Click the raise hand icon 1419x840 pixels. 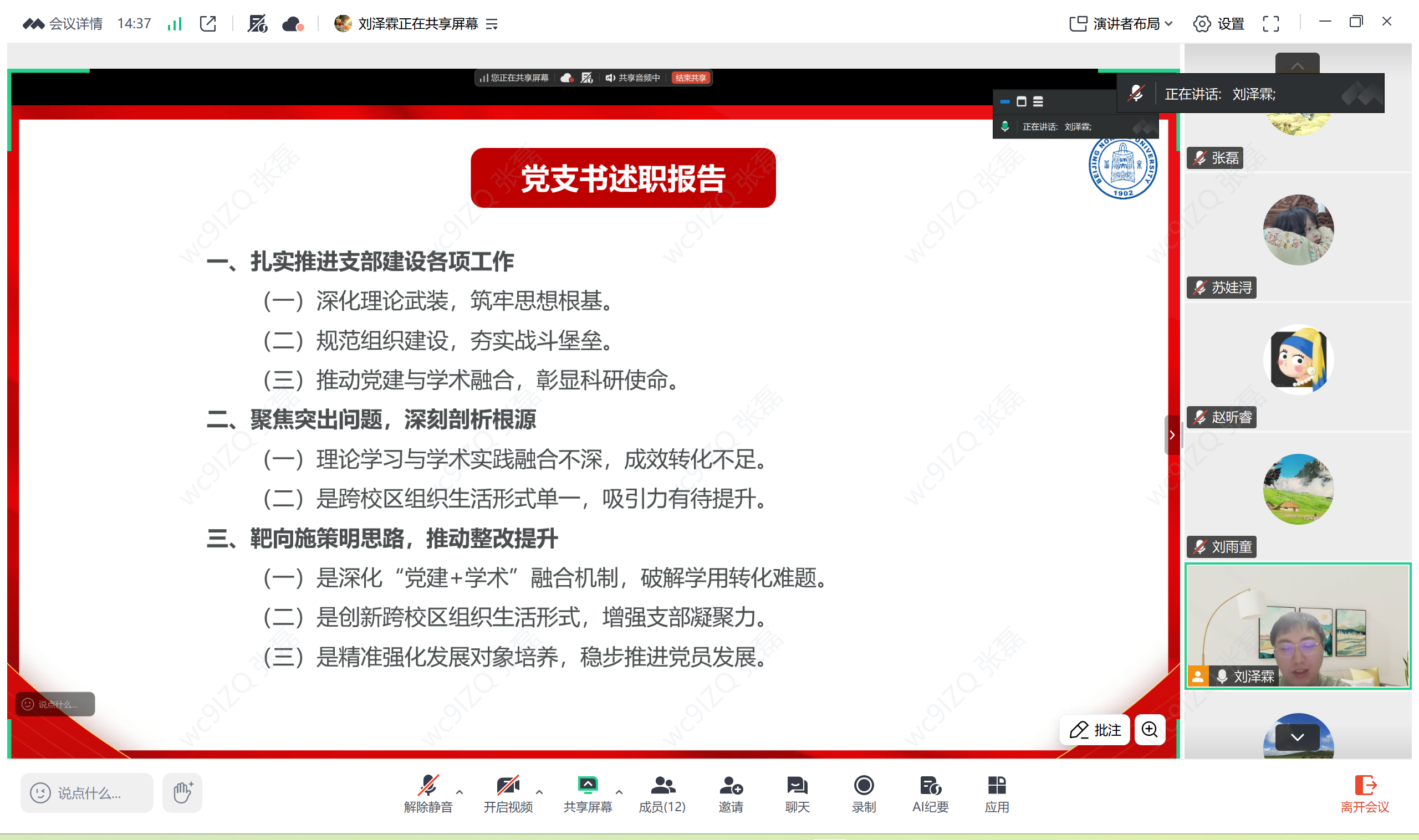click(182, 792)
